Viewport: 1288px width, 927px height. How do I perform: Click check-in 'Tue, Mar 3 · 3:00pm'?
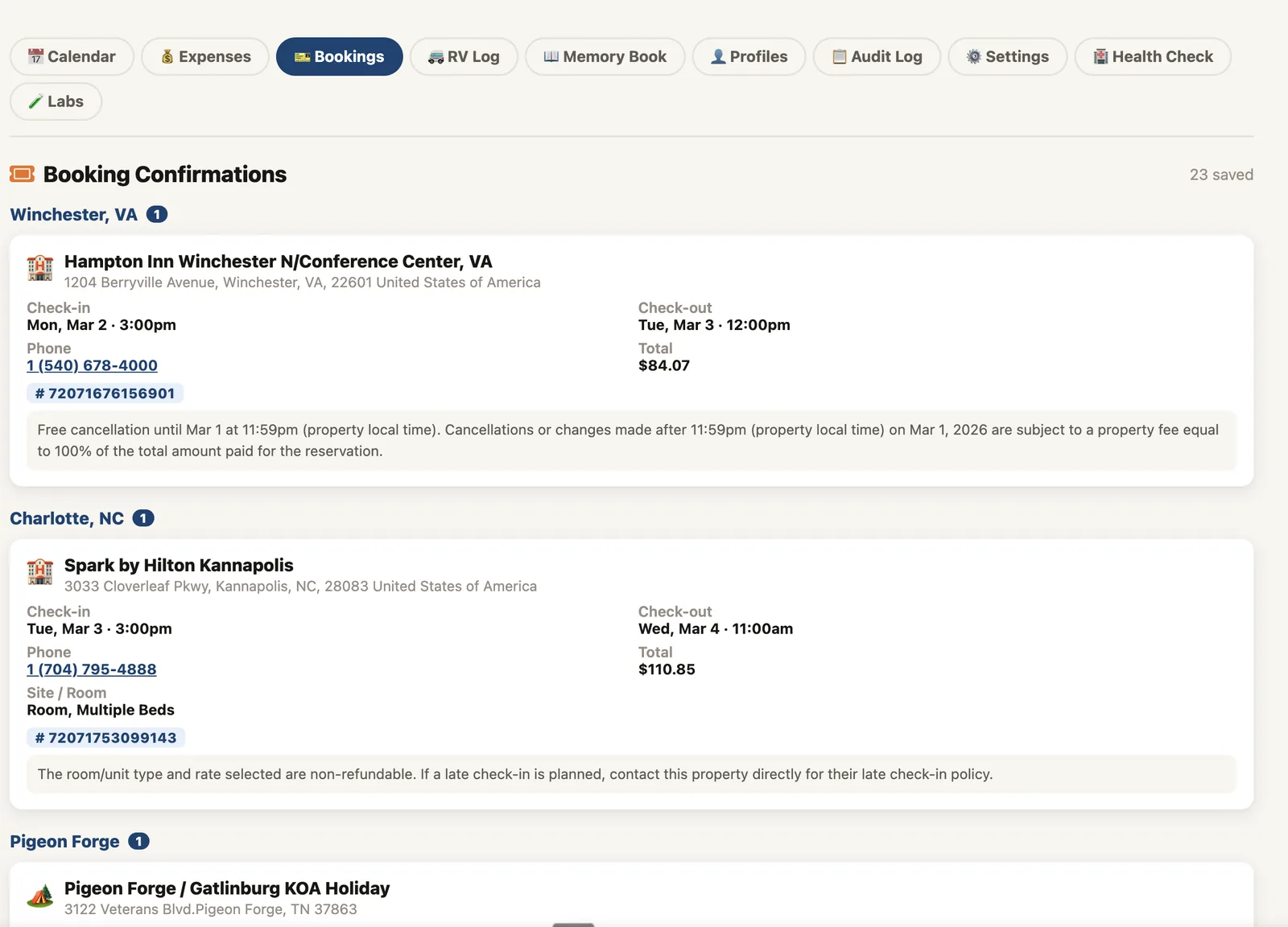coord(99,629)
